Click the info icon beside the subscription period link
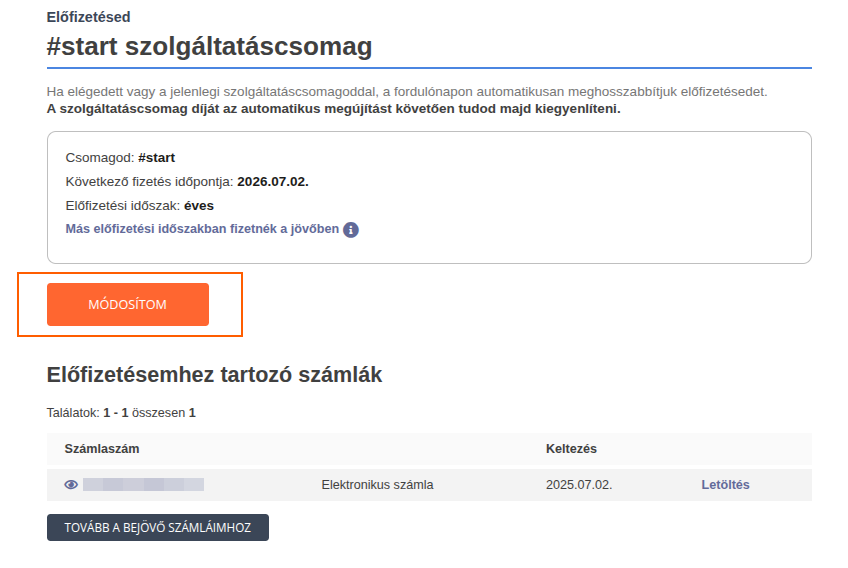848x568 pixels. click(351, 230)
